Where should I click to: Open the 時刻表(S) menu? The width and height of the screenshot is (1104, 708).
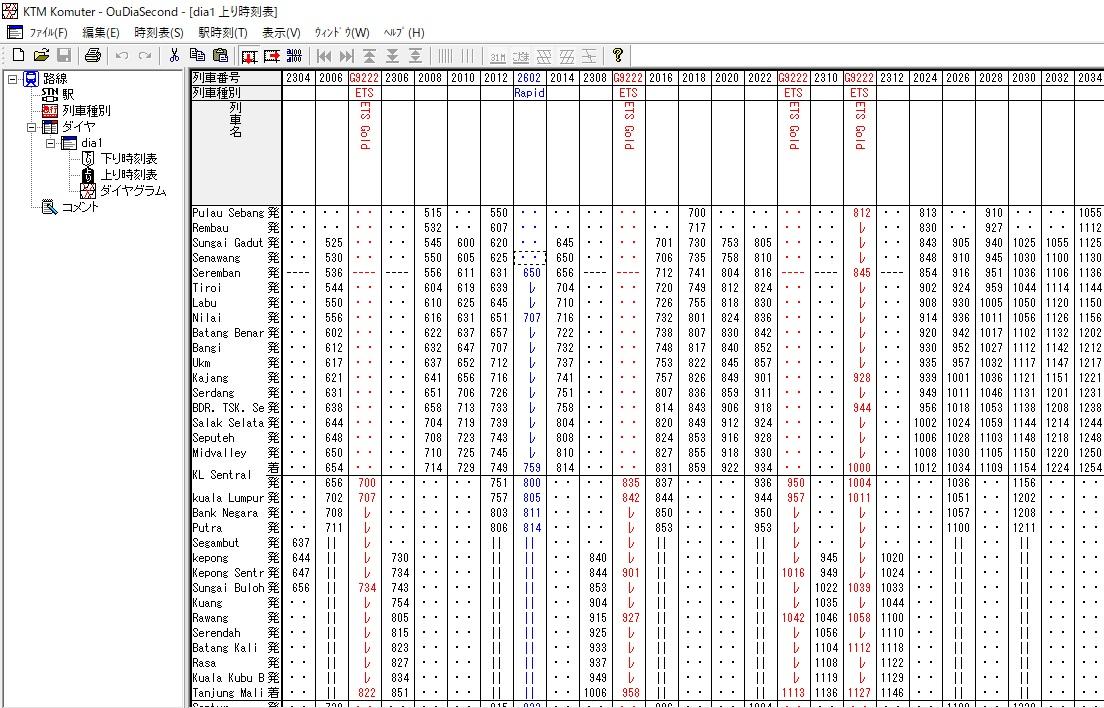tap(158, 32)
